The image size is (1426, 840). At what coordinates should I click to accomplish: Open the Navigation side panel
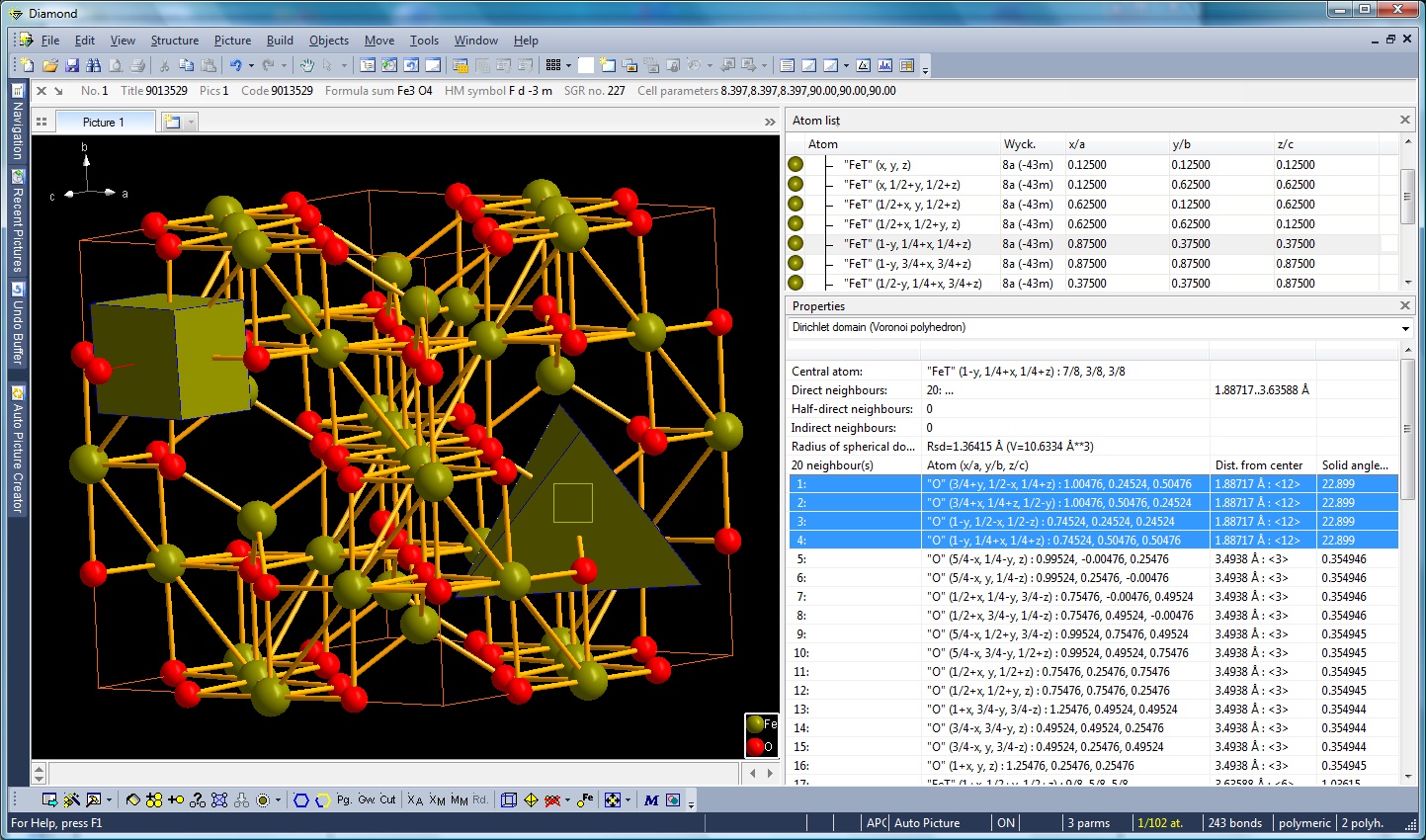point(17,123)
